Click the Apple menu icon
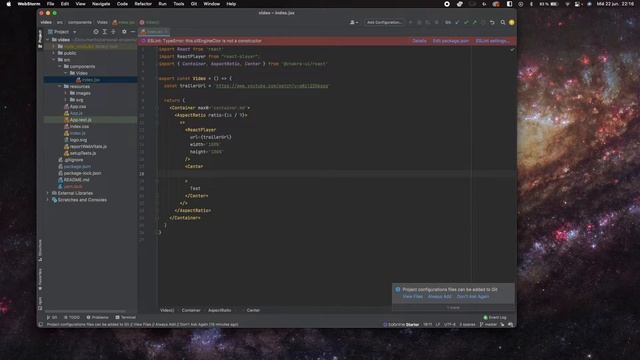This screenshot has width=640, height=360. (9, 4)
